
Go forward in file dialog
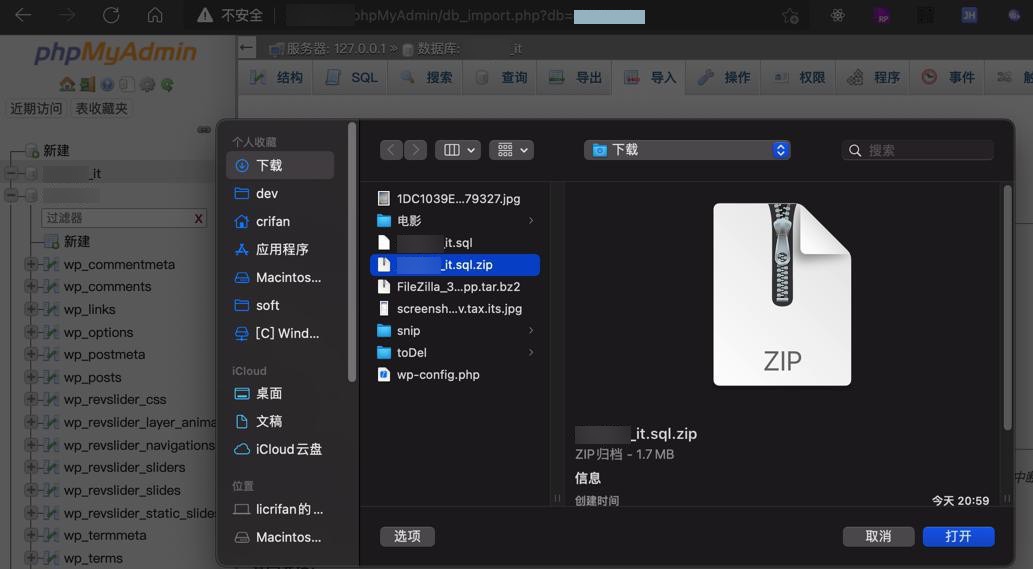coord(415,150)
